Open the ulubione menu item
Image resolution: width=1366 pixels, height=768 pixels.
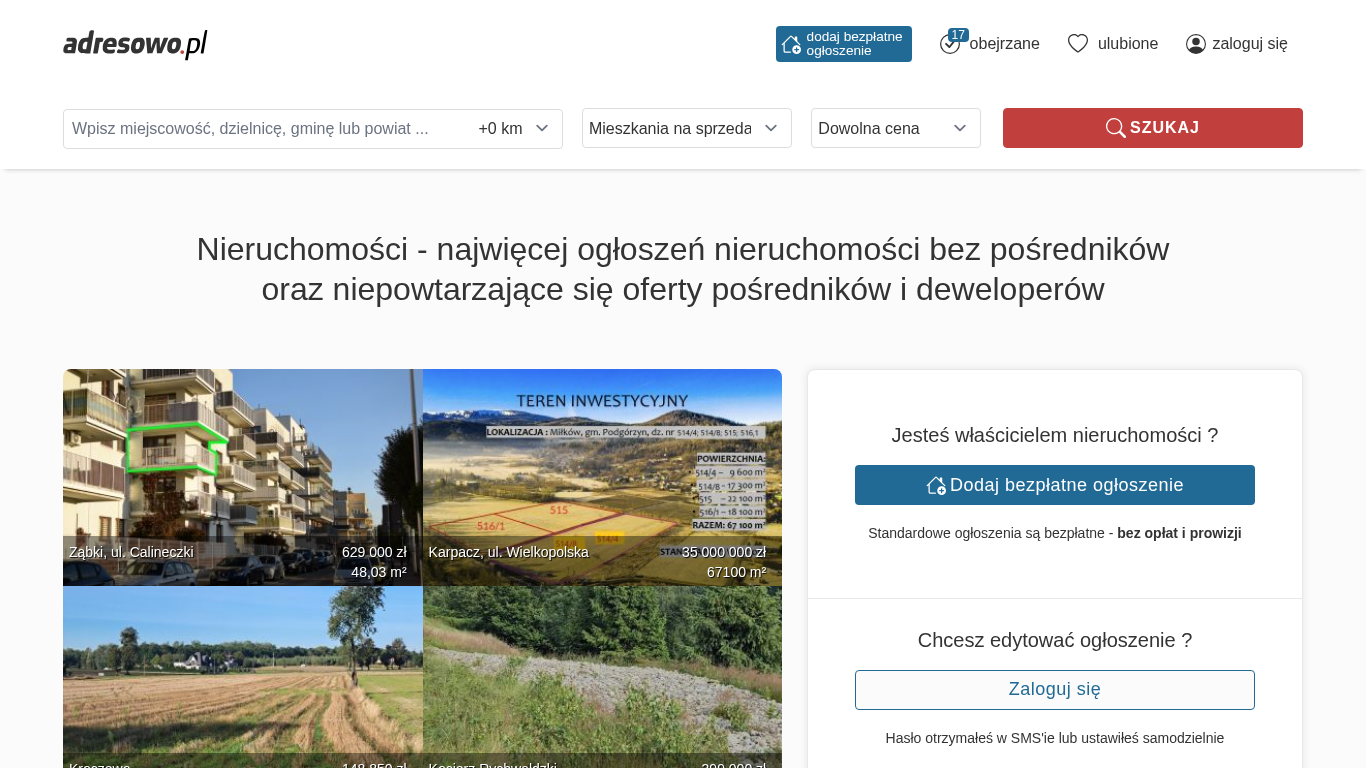[1127, 44]
